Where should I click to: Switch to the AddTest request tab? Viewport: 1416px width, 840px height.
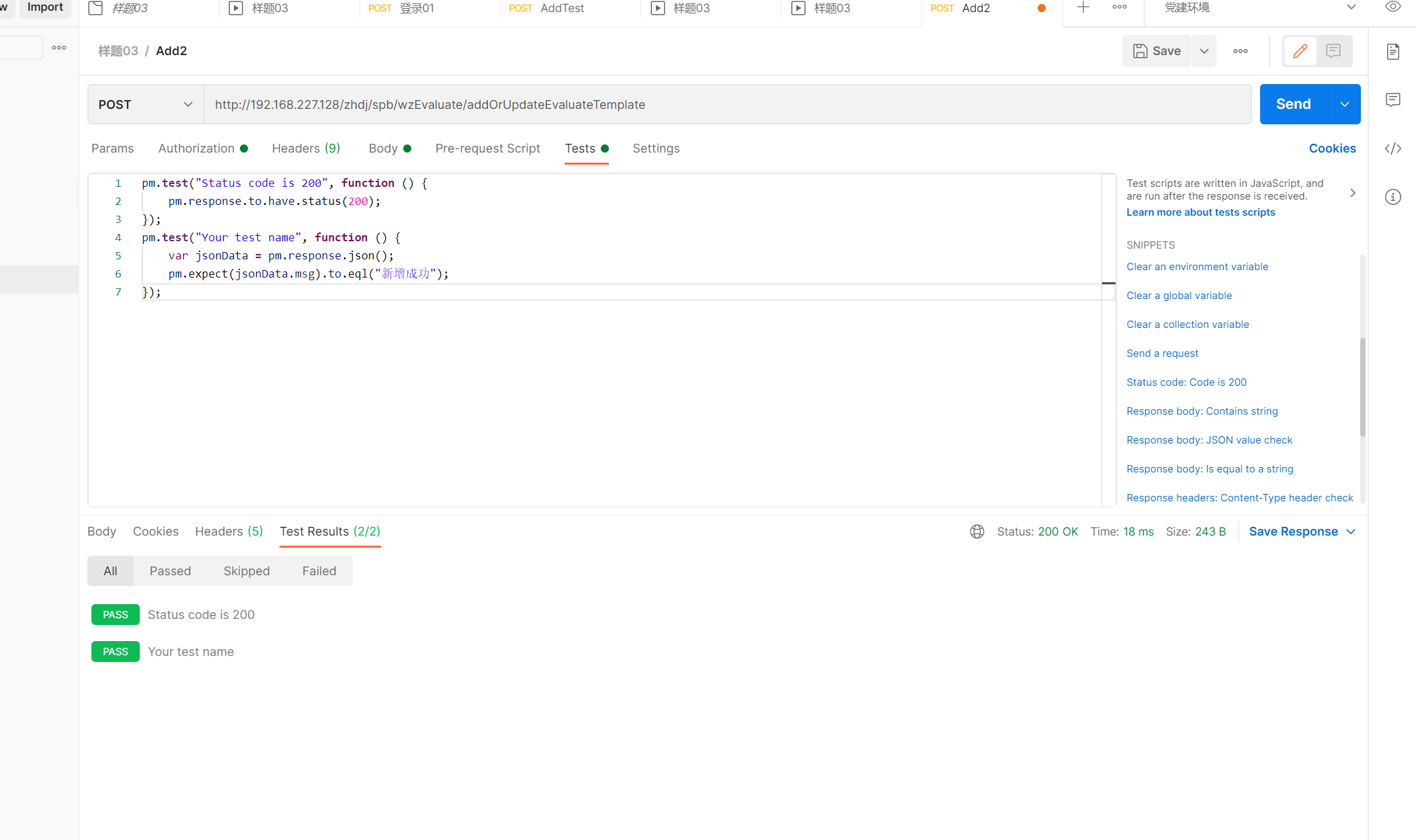pyautogui.click(x=571, y=8)
